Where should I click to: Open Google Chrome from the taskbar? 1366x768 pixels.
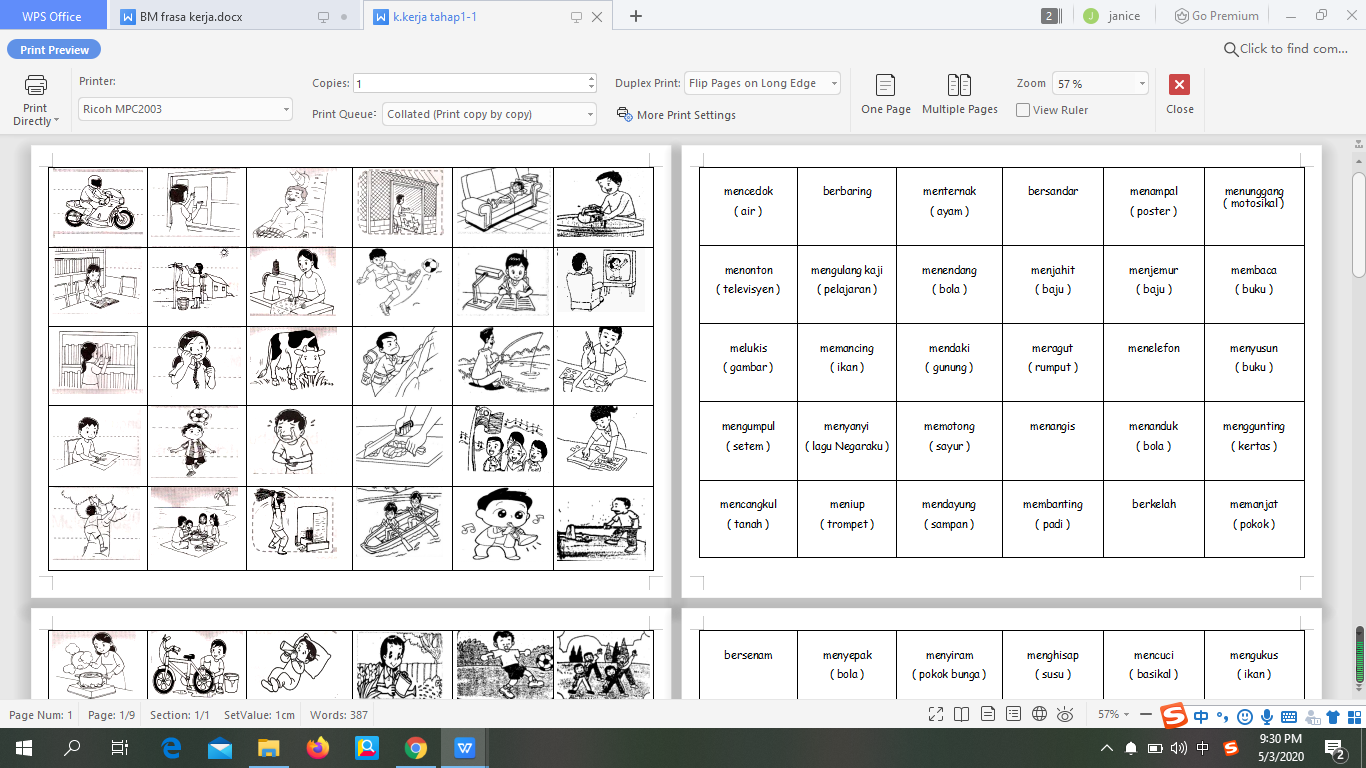(x=416, y=748)
